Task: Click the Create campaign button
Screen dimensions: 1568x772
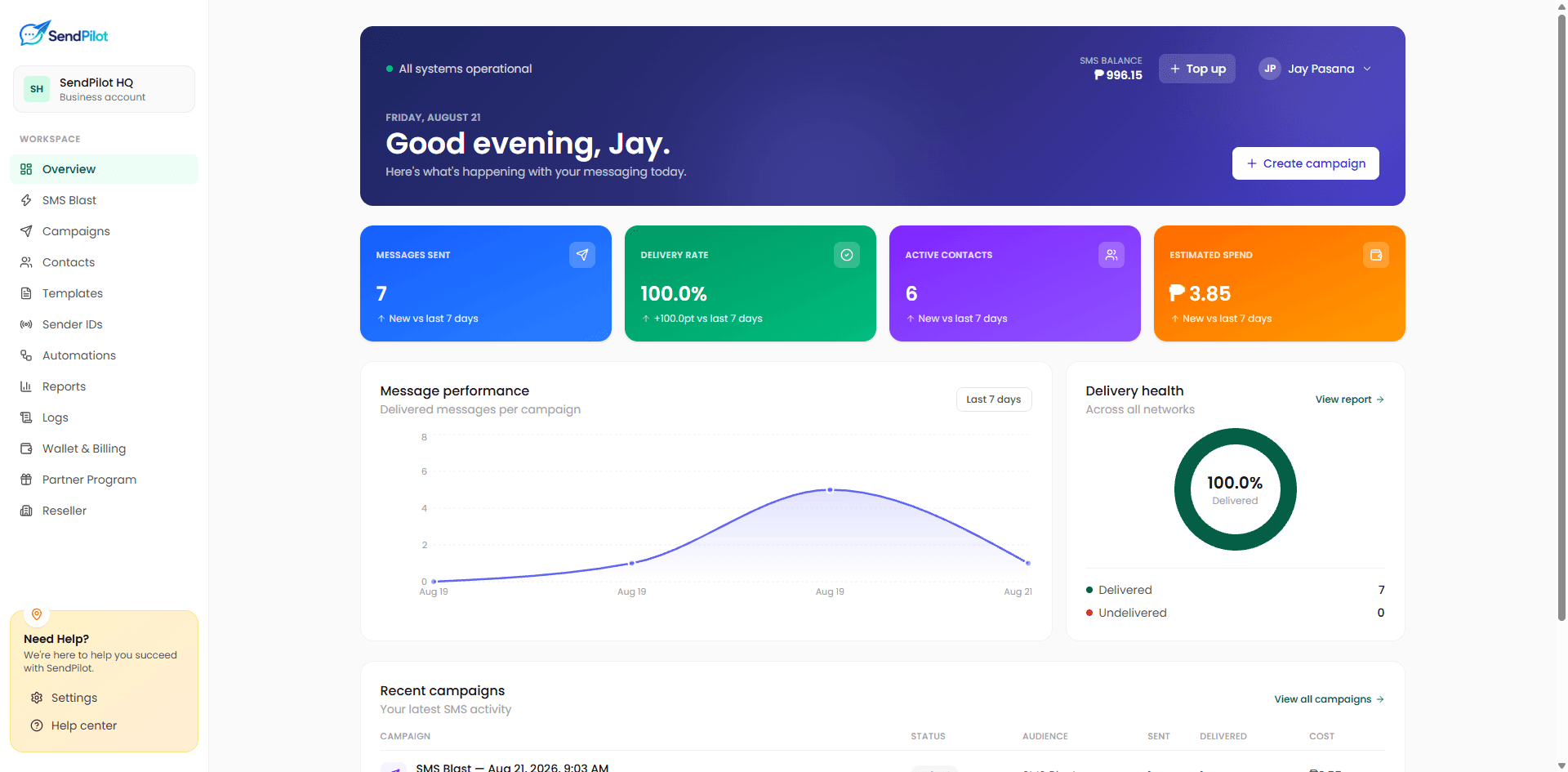Action: 1306,163
